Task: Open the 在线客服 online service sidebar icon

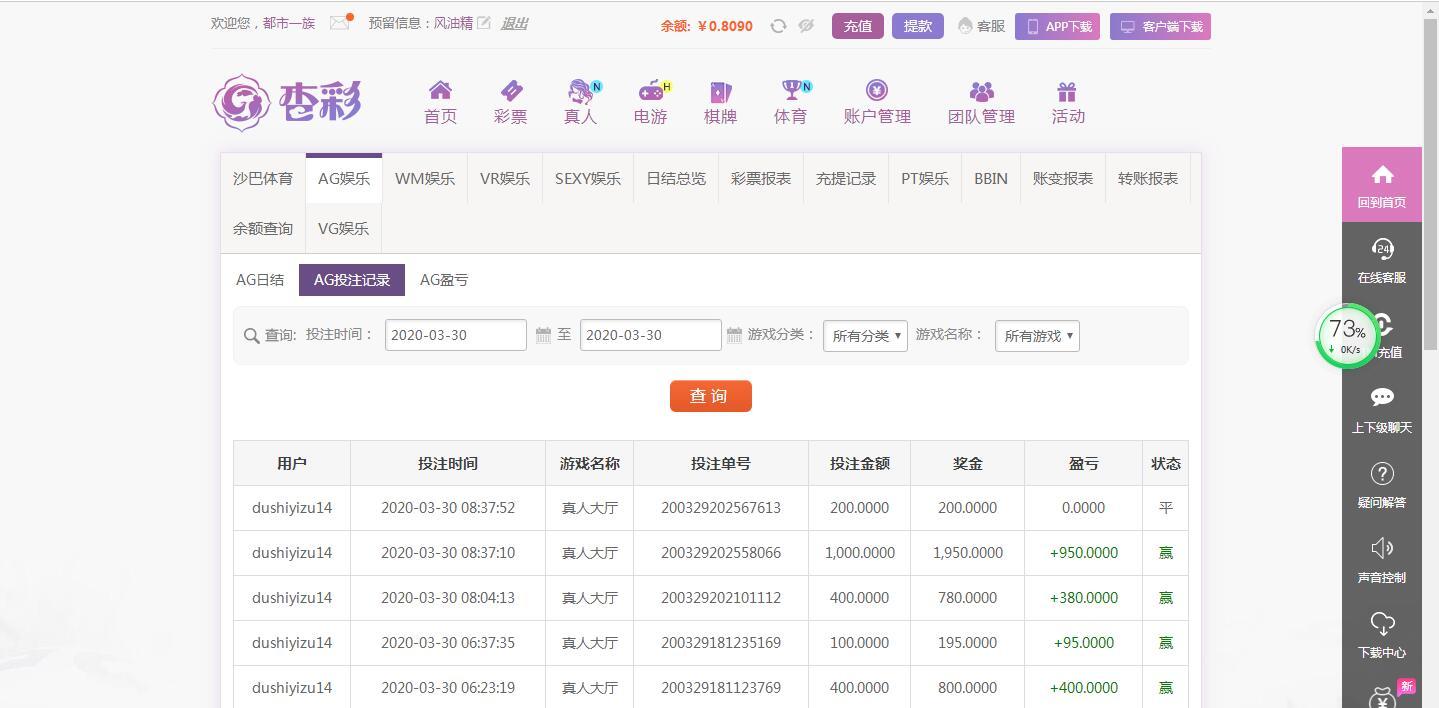Action: tap(1381, 250)
